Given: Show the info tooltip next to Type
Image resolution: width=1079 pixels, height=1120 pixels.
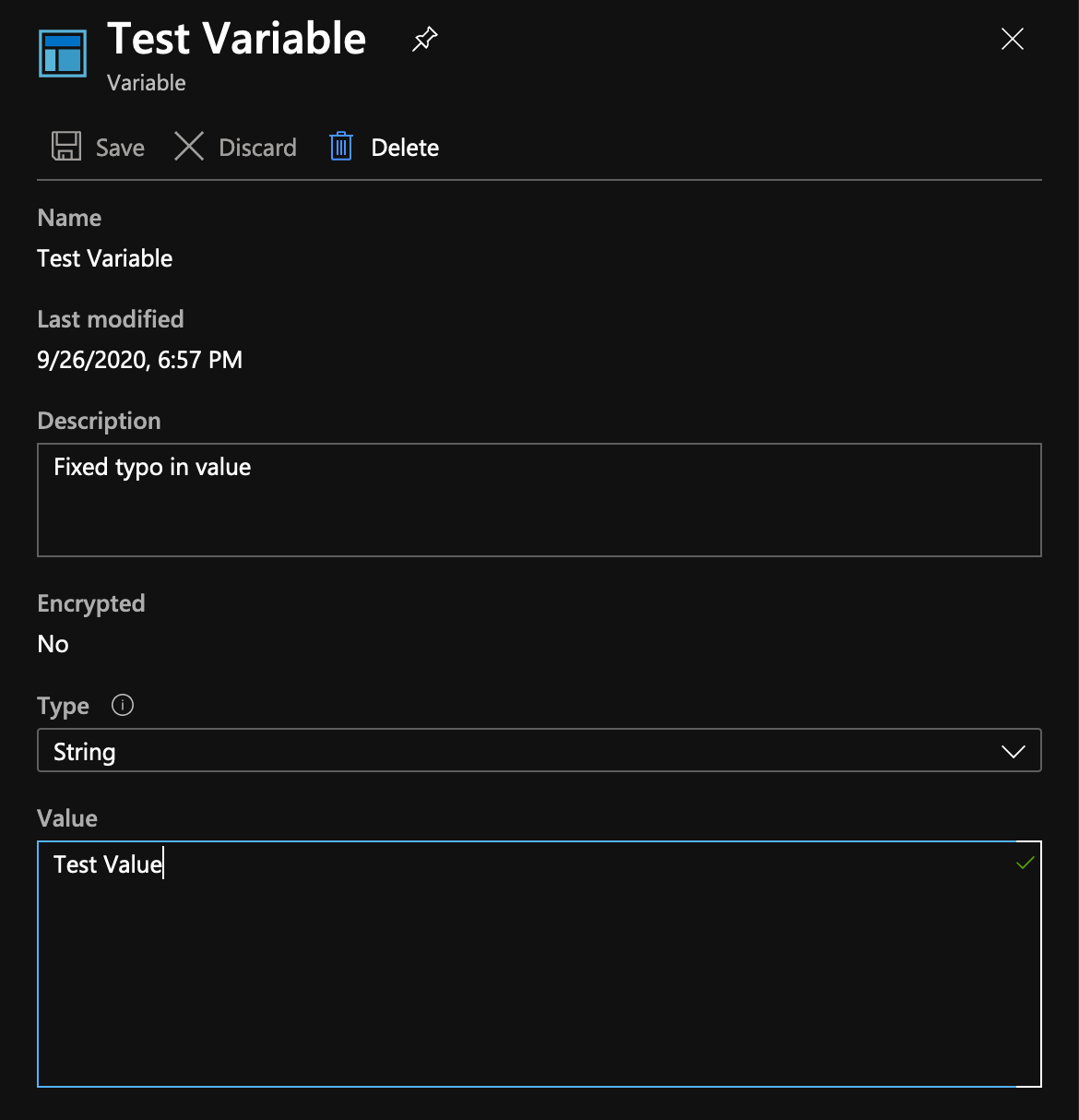Looking at the screenshot, I should [x=123, y=706].
